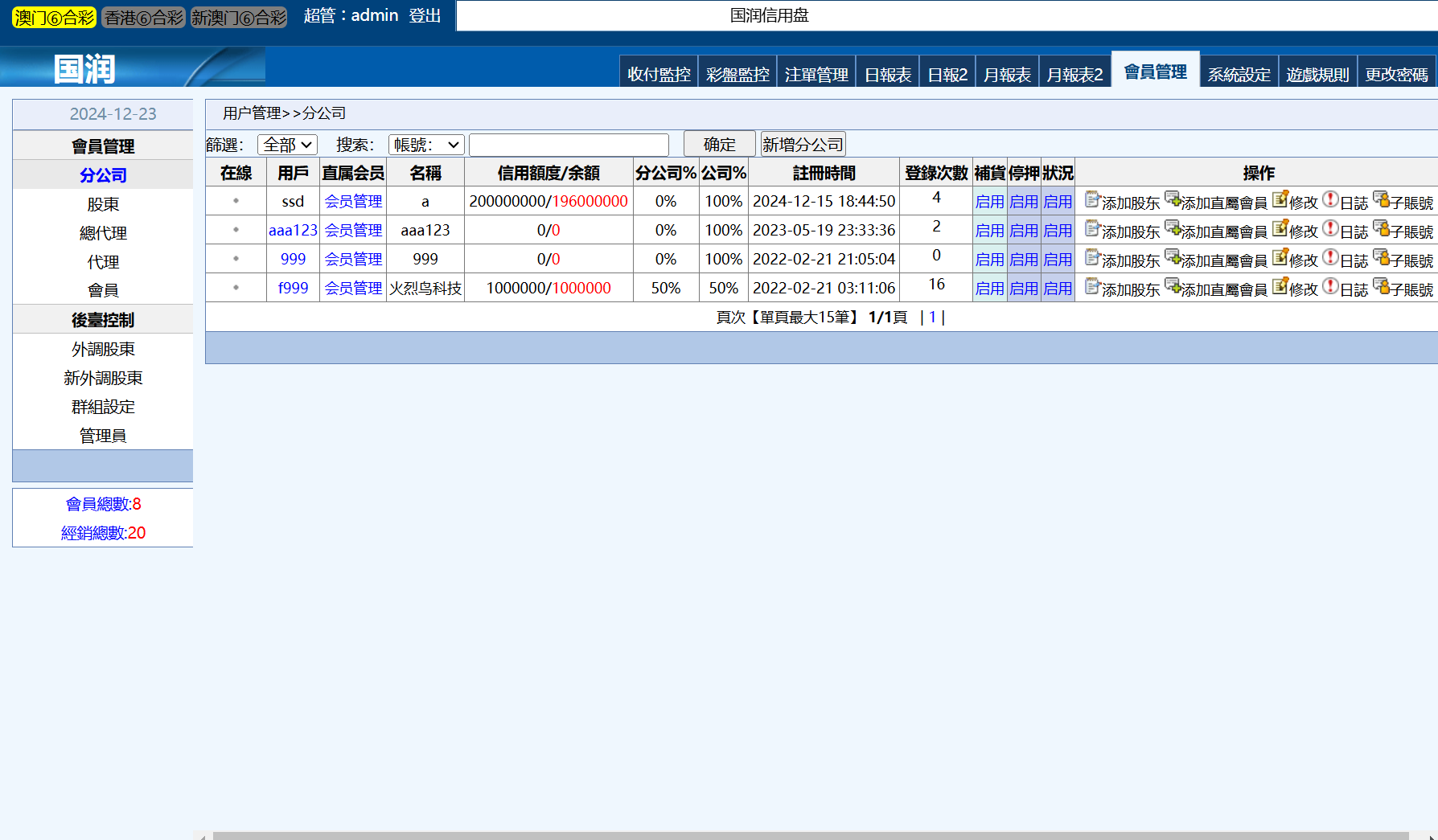1438x840 pixels.
Task: Click the search text input field
Action: [569, 145]
